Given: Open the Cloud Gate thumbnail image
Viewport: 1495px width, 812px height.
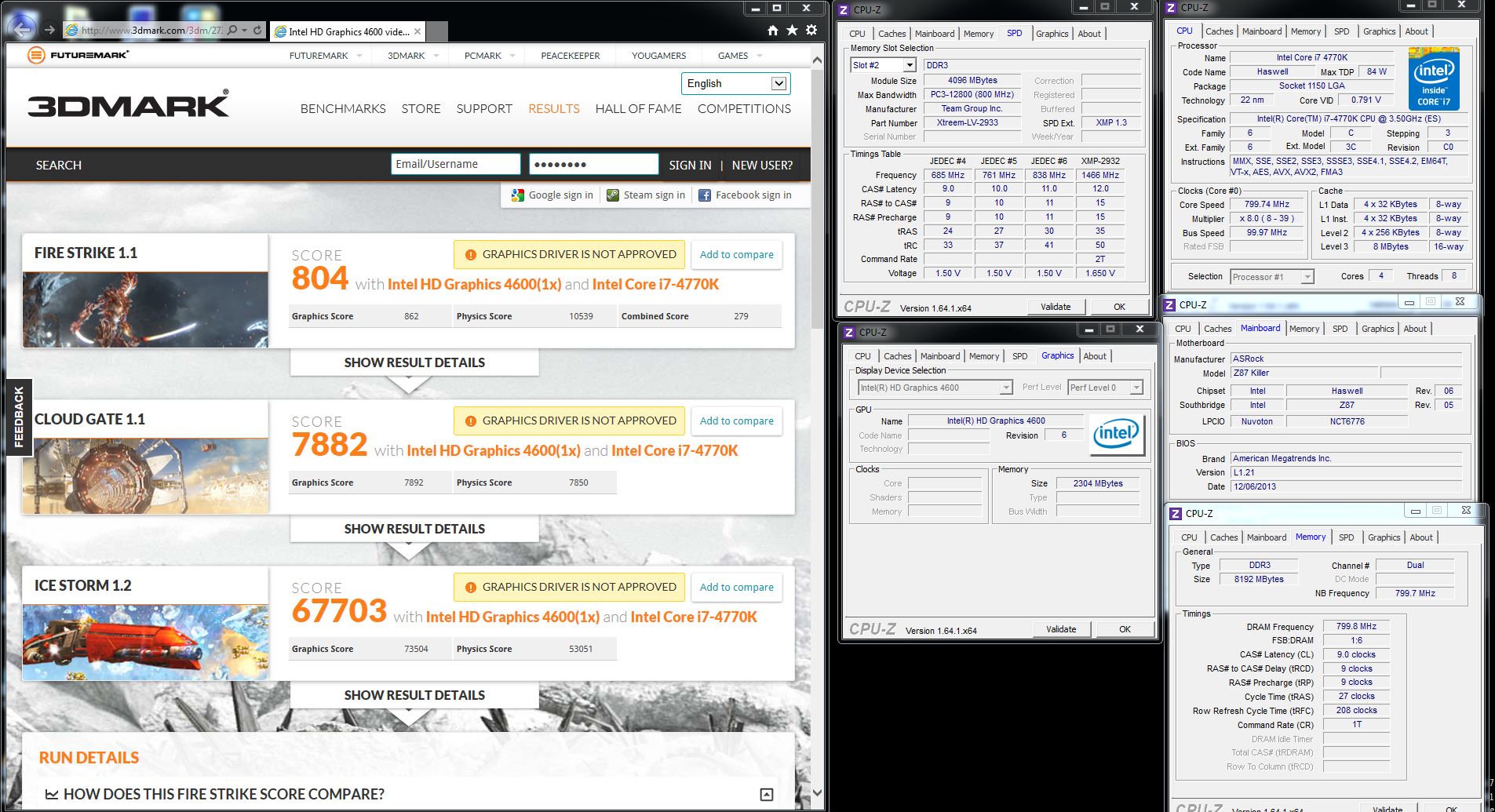Looking at the screenshot, I should [x=145, y=475].
